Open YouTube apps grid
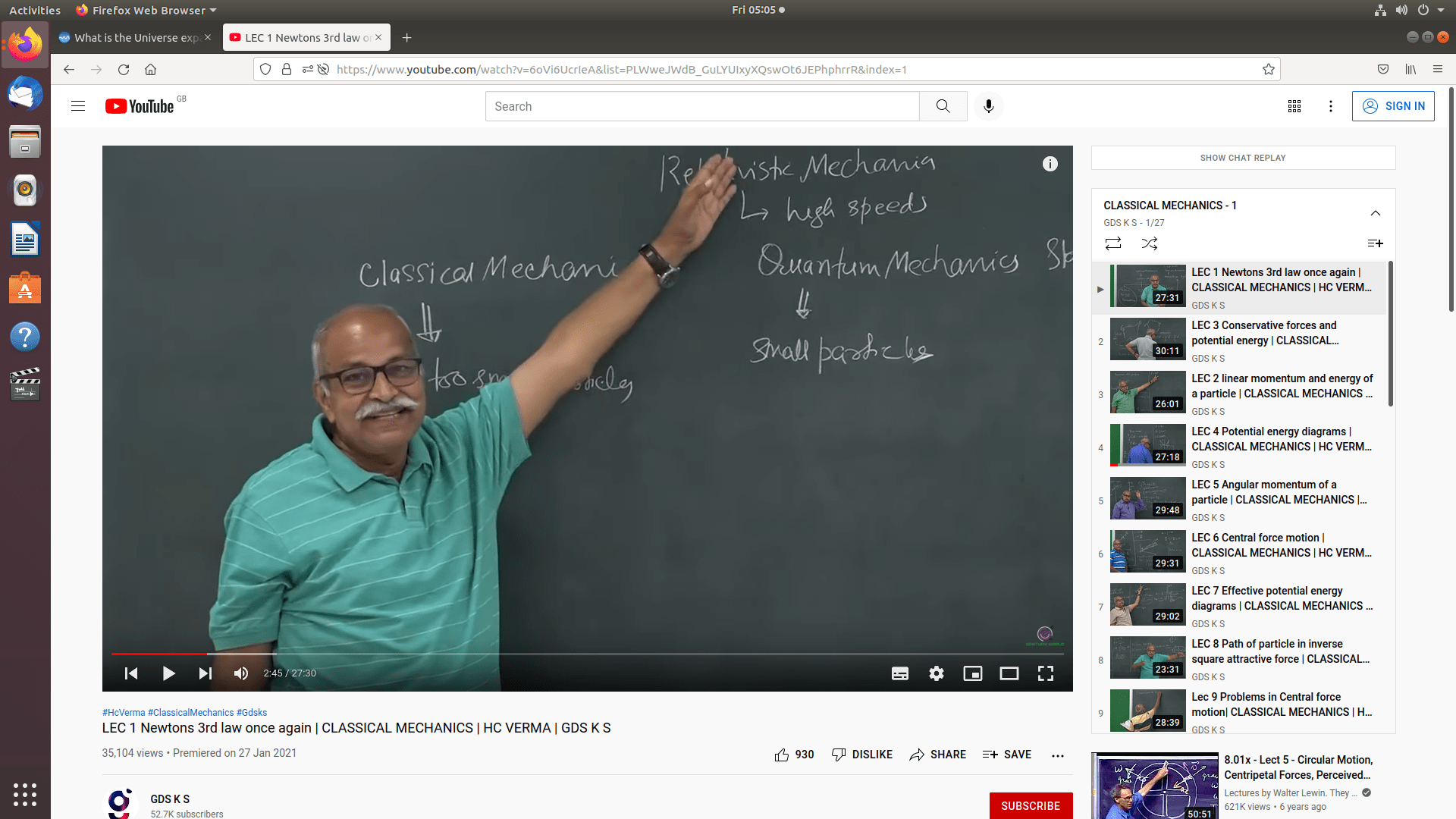1456x819 pixels. point(1294,106)
